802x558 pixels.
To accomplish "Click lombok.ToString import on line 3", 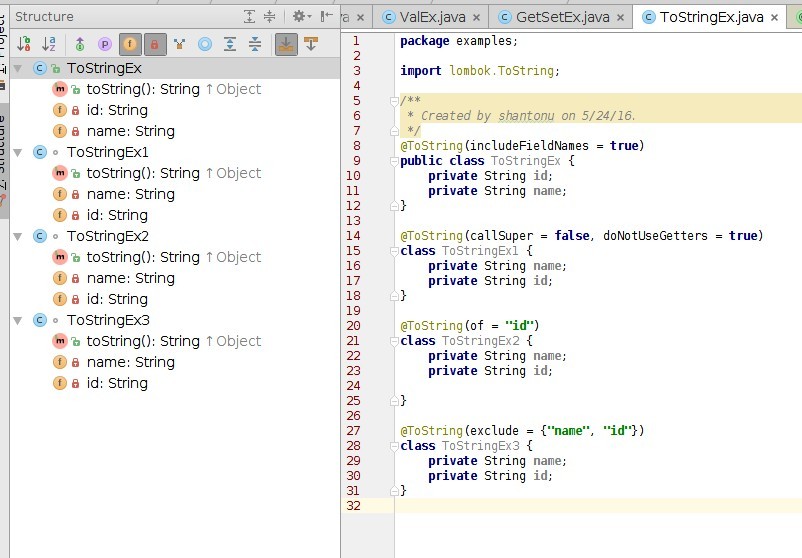I will [x=501, y=71].
